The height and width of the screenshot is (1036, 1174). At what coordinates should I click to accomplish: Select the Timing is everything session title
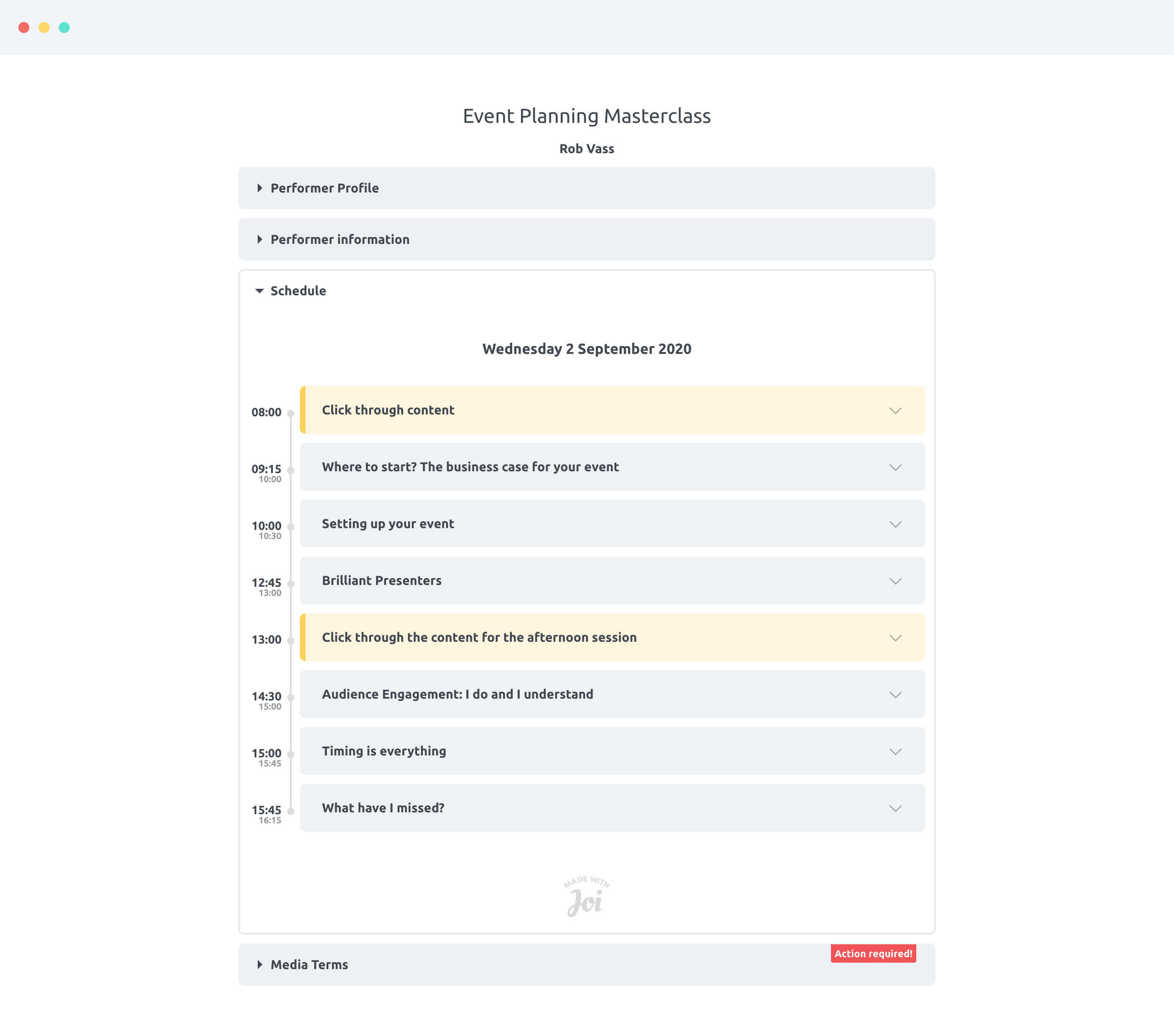(x=384, y=751)
